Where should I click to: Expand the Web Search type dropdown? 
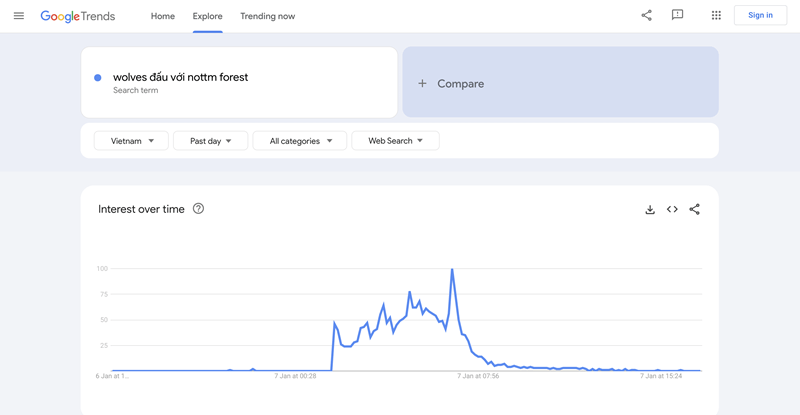[x=395, y=141]
